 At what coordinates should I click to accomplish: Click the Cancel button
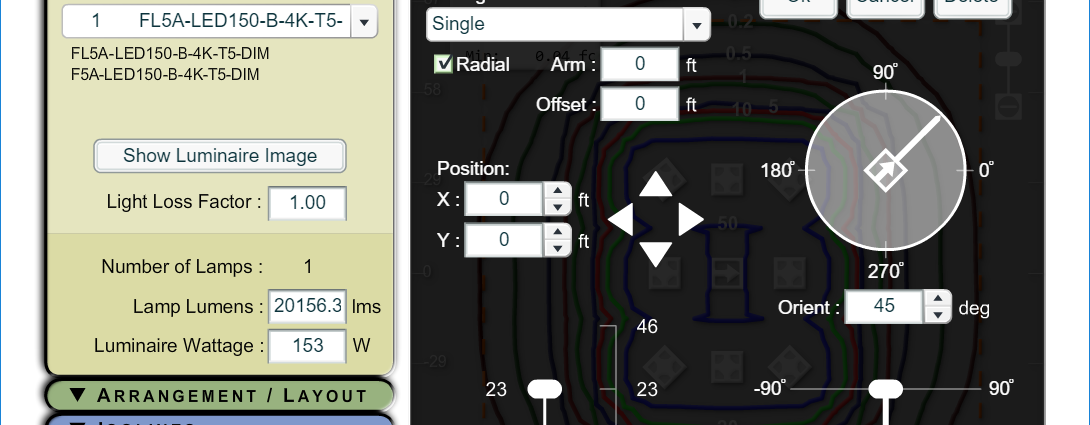(885, 5)
